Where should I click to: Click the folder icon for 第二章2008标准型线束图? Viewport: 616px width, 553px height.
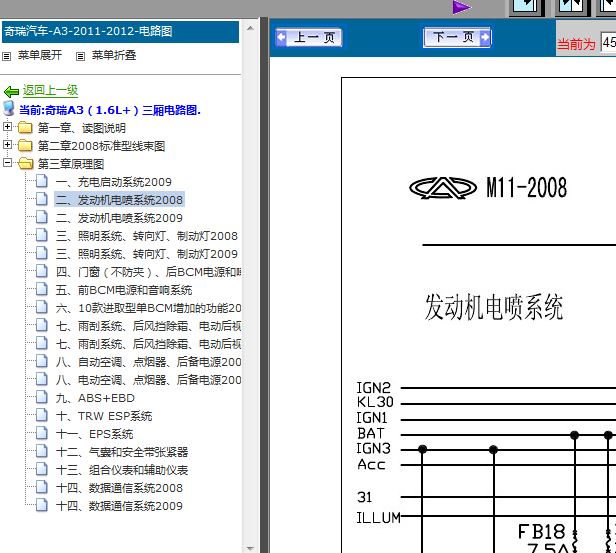(25, 145)
